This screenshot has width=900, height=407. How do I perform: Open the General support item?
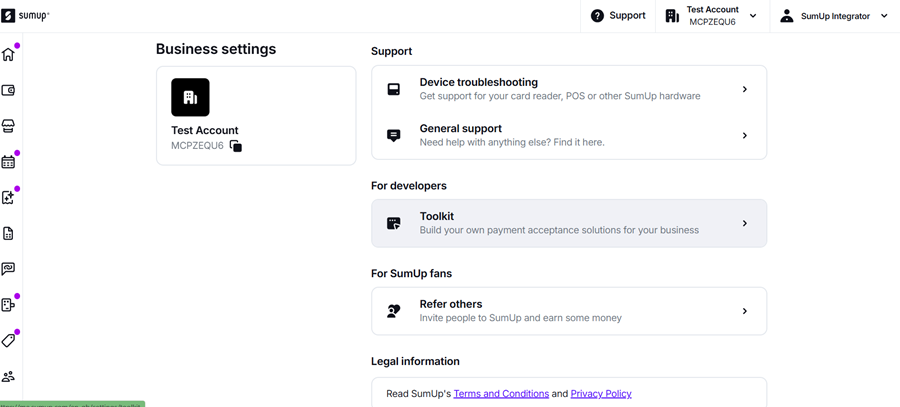pos(568,136)
